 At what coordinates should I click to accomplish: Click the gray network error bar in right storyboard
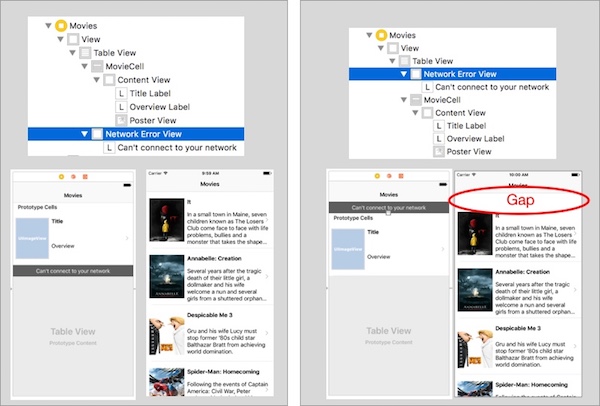click(389, 207)
